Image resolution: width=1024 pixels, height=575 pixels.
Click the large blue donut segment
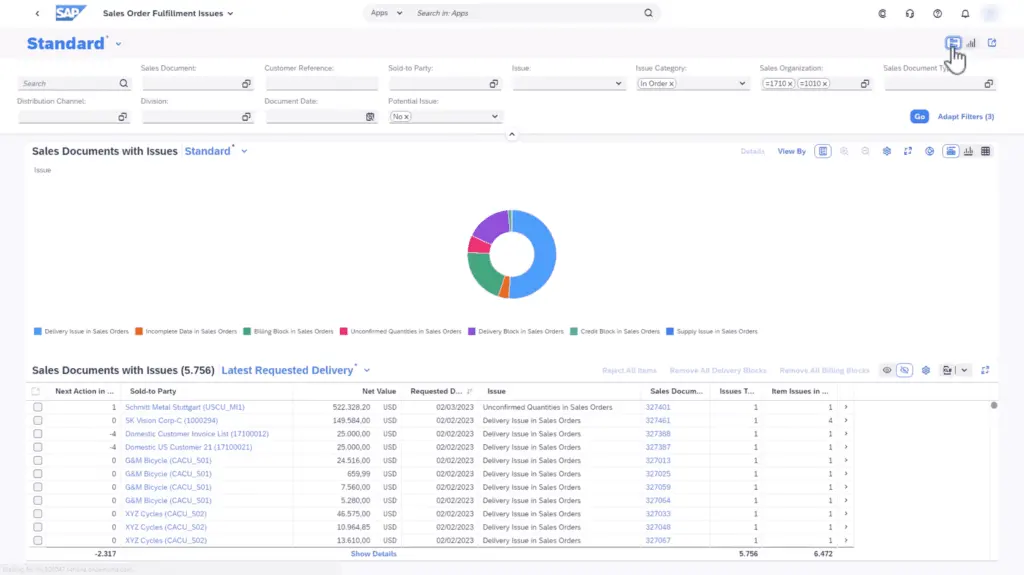[x=543, y=252]
